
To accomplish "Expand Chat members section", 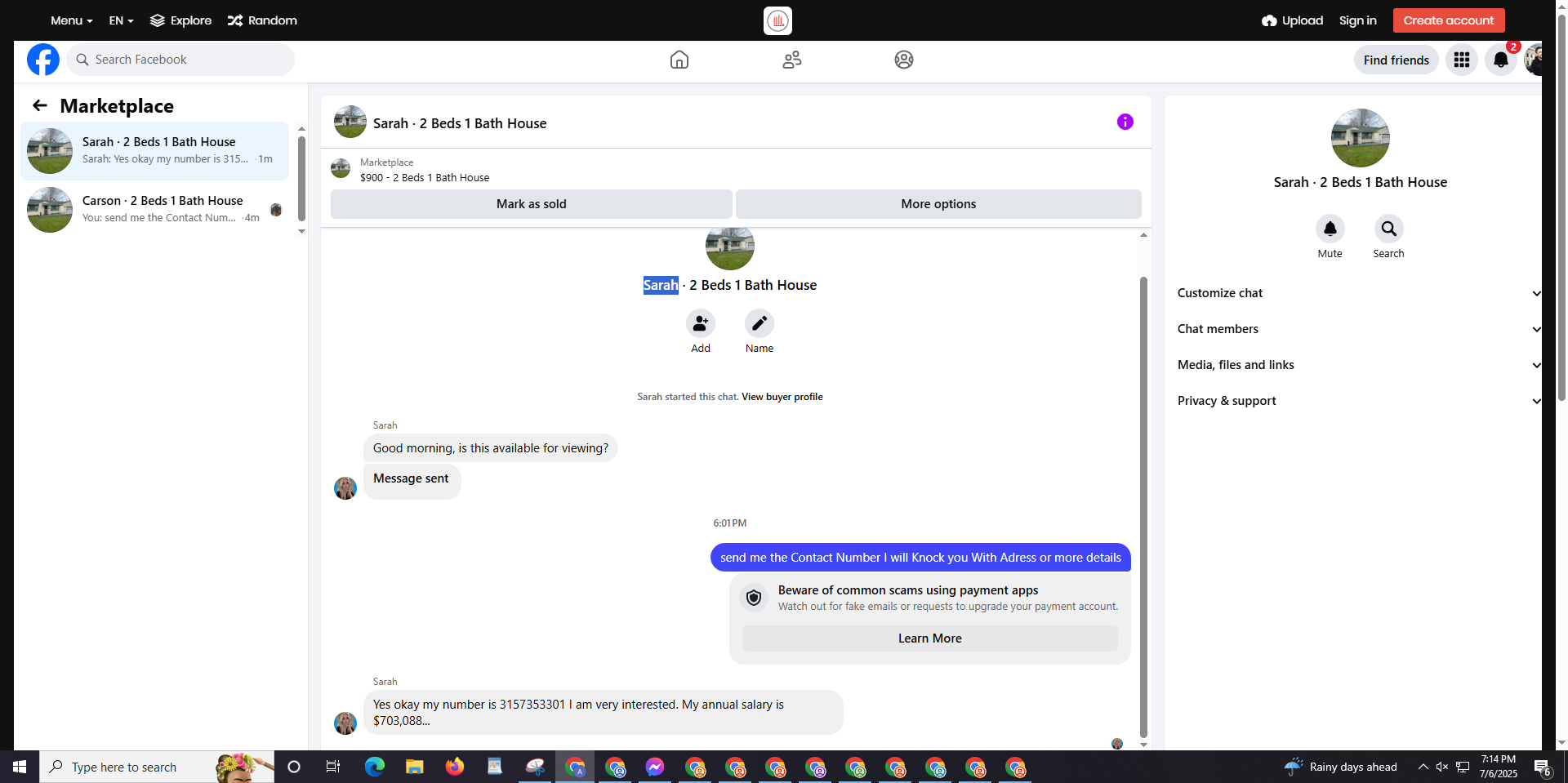I will (1359, 329).
